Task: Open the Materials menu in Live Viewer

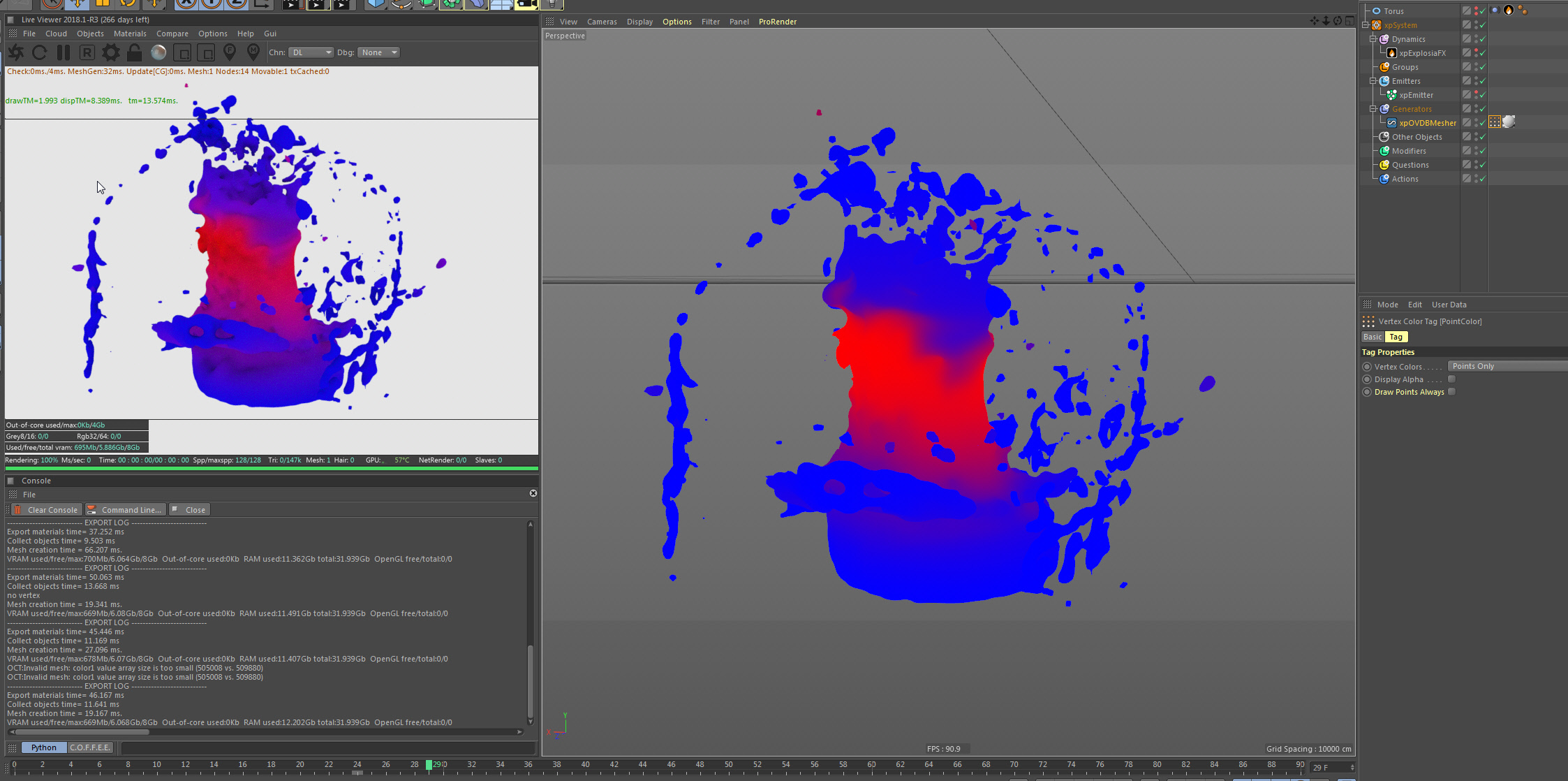Action: click(x=130, y=34)
